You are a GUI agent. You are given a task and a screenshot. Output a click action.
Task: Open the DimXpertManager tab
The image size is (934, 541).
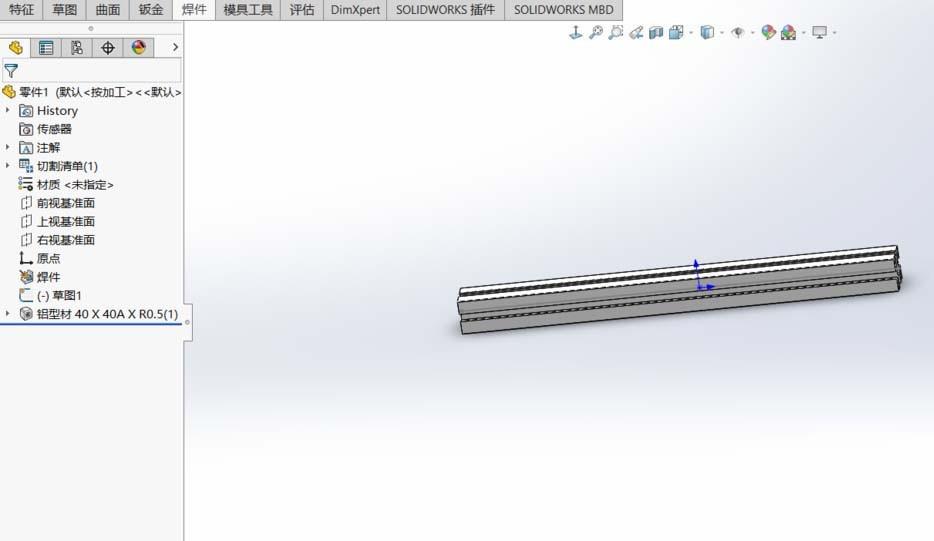(108, 48)
